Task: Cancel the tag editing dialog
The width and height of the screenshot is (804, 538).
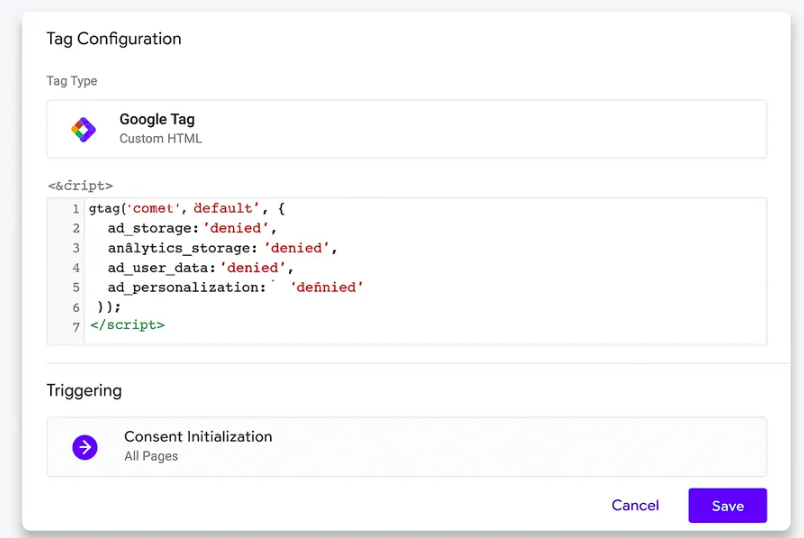Action: (635, 505)
